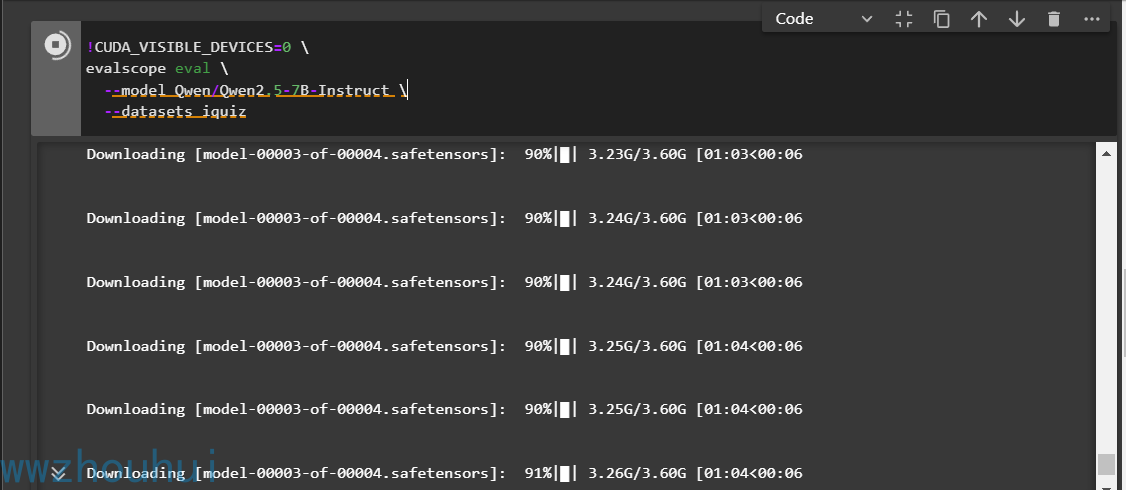
Task: Delete the cell with the trash icon
Action: pyautogui.click(x=1053, y=19)
